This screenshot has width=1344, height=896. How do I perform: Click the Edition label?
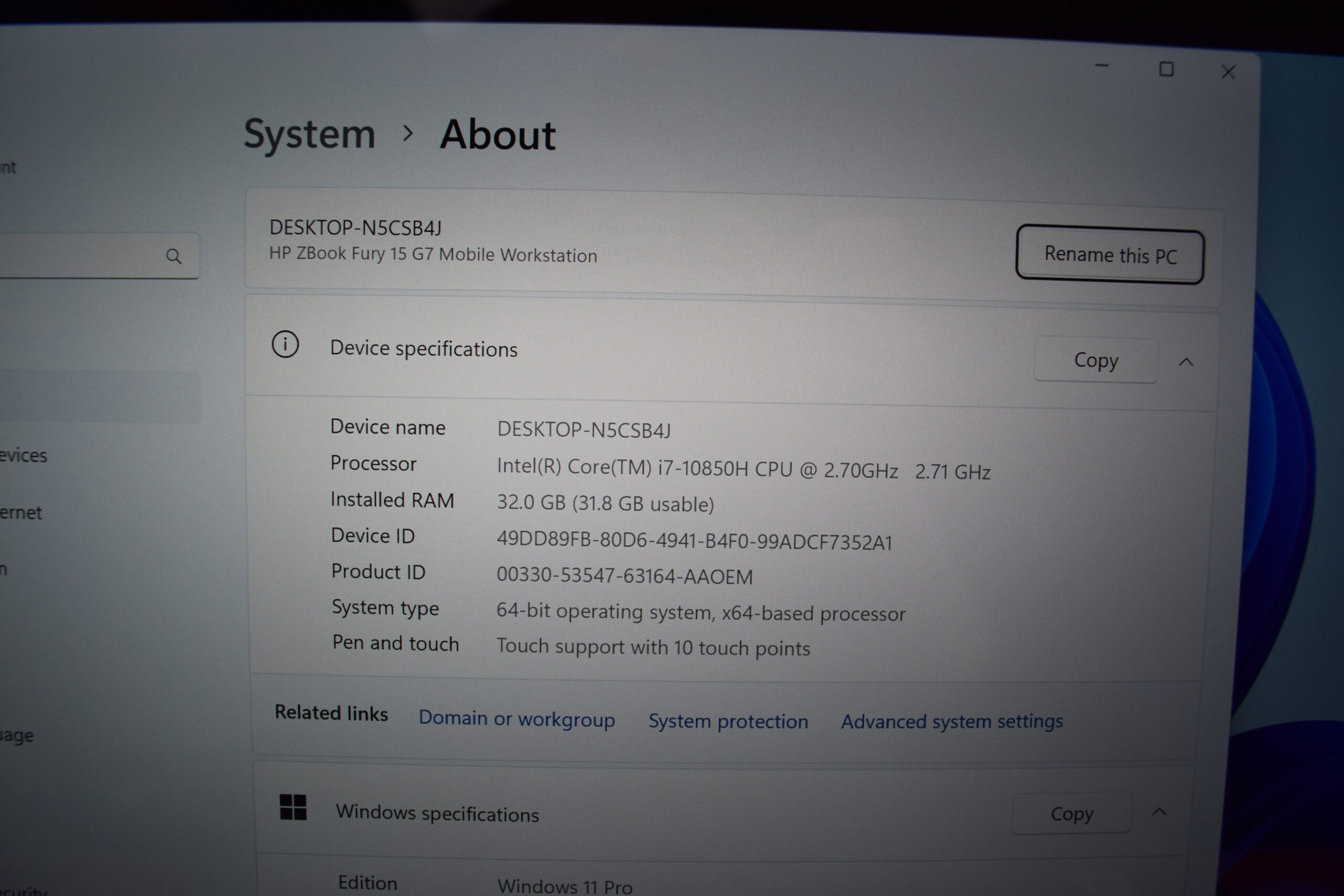click(x=367, y=883)
